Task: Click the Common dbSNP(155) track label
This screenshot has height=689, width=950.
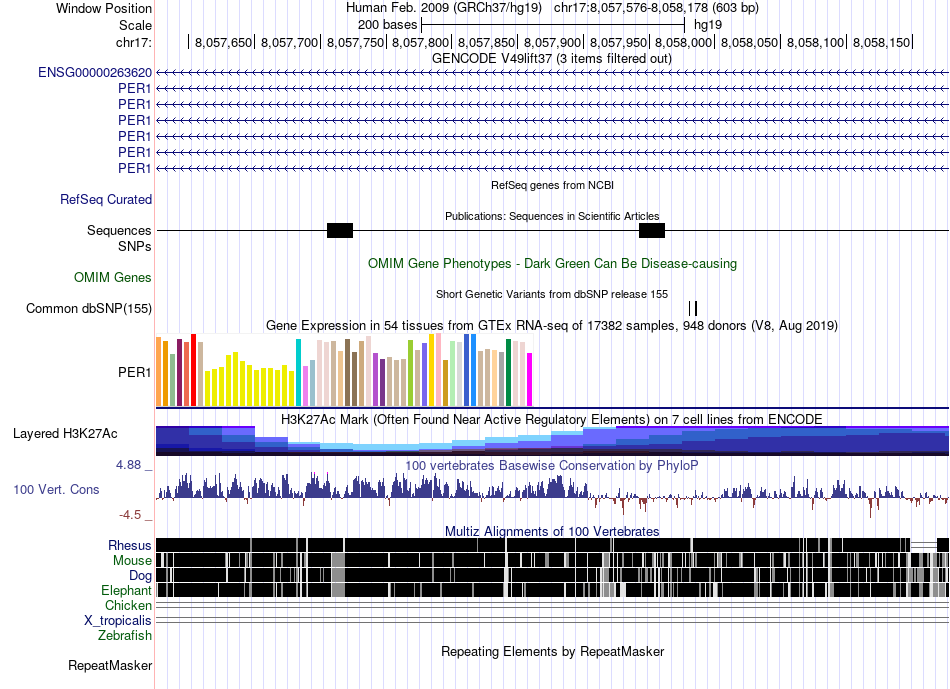Action: click(x=89, y=308)
